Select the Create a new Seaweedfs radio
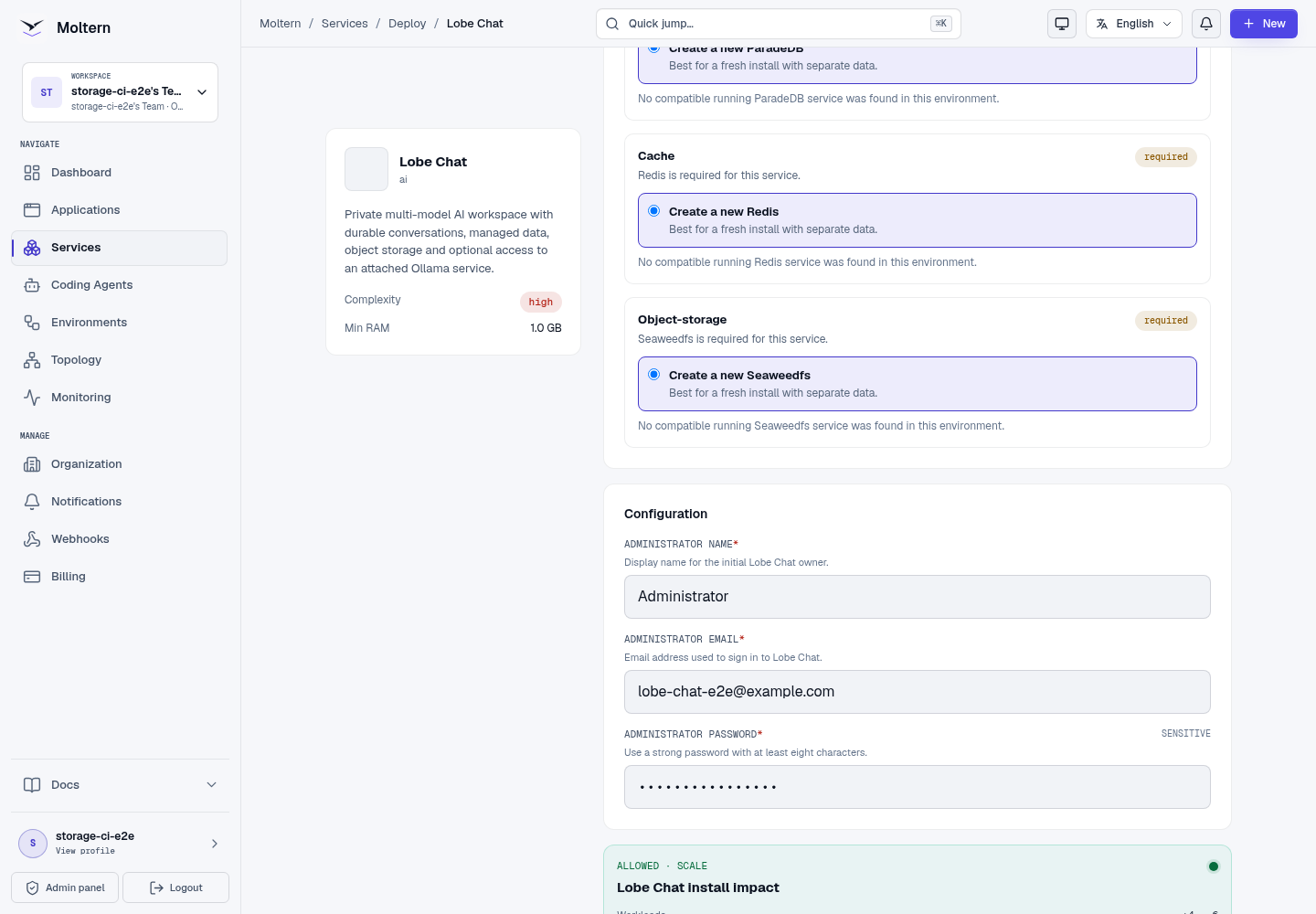Image resolution: width=1316 pixels, height=914 pixels. 654,375
